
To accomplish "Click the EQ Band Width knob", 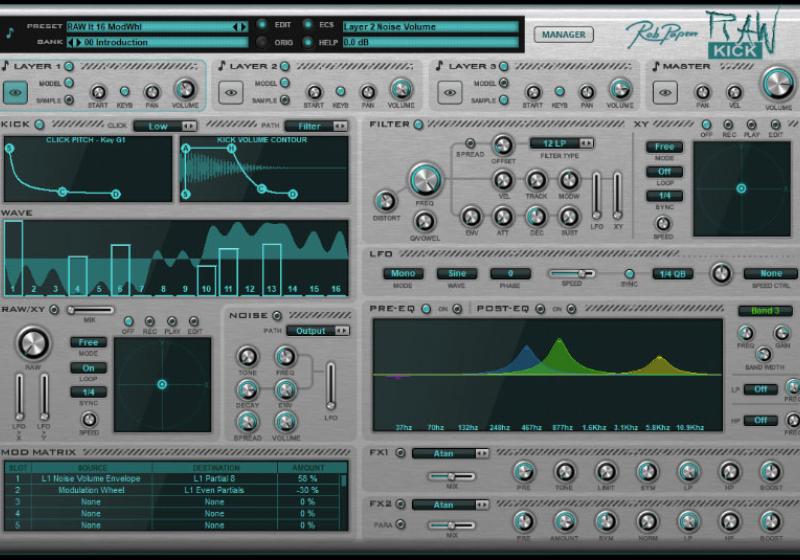I will 763,354.
